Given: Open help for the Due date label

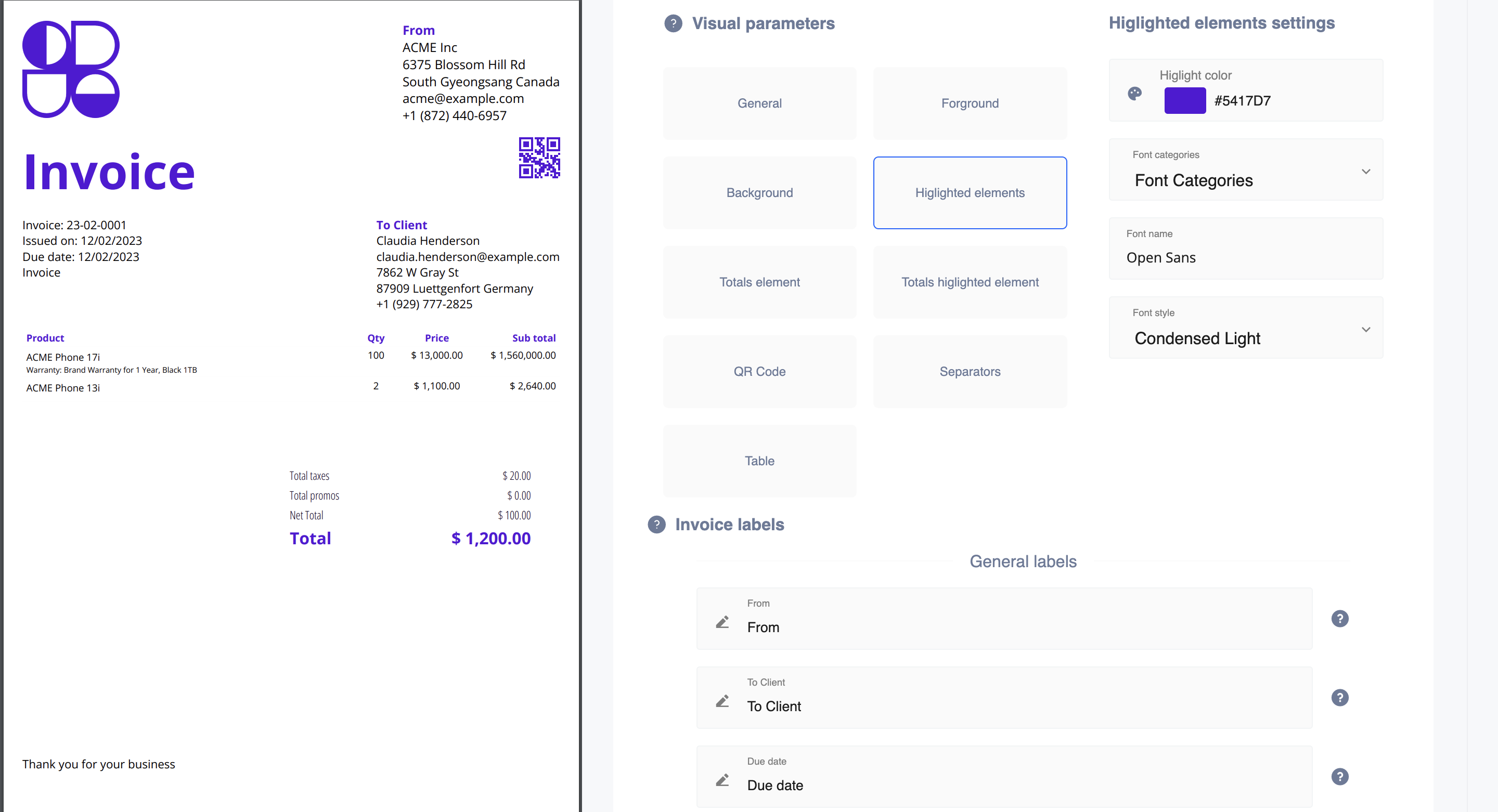Looking at the screenshot, I should pos(1339,777).
